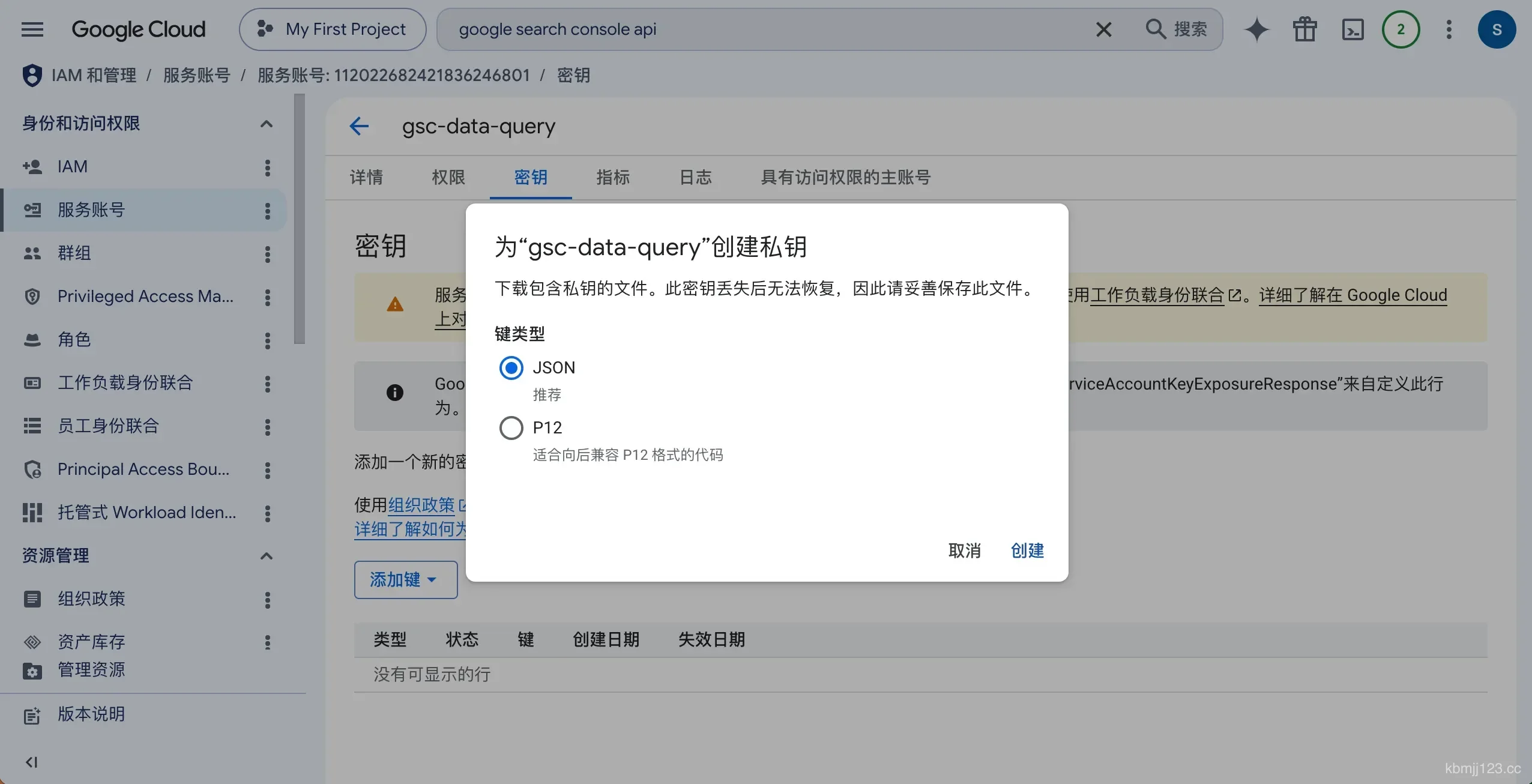This screenshot has height=784, width=1532.
Task: Select JSON key type radio button
Action: click(x=511, y=368)
